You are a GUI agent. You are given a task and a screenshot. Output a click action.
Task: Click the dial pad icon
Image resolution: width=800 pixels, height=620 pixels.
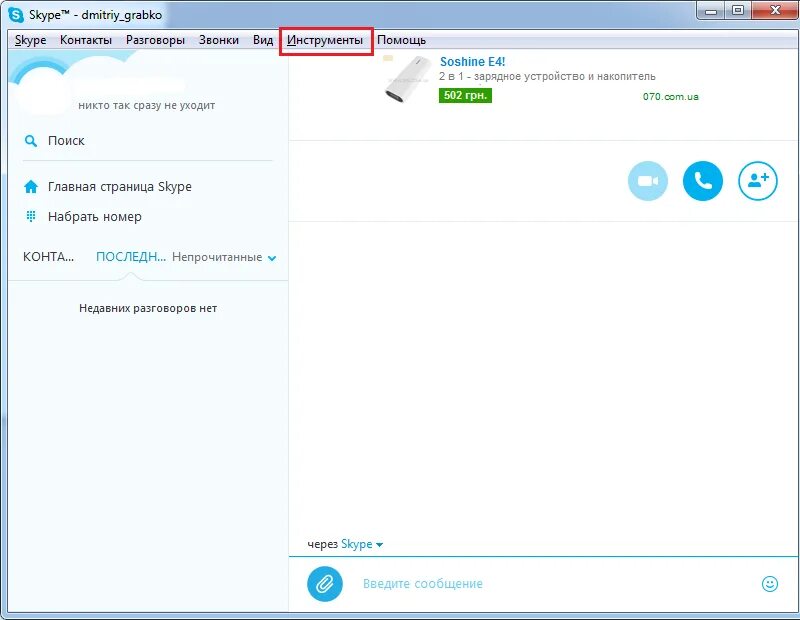pyautogui.click(x=31, y=216)
